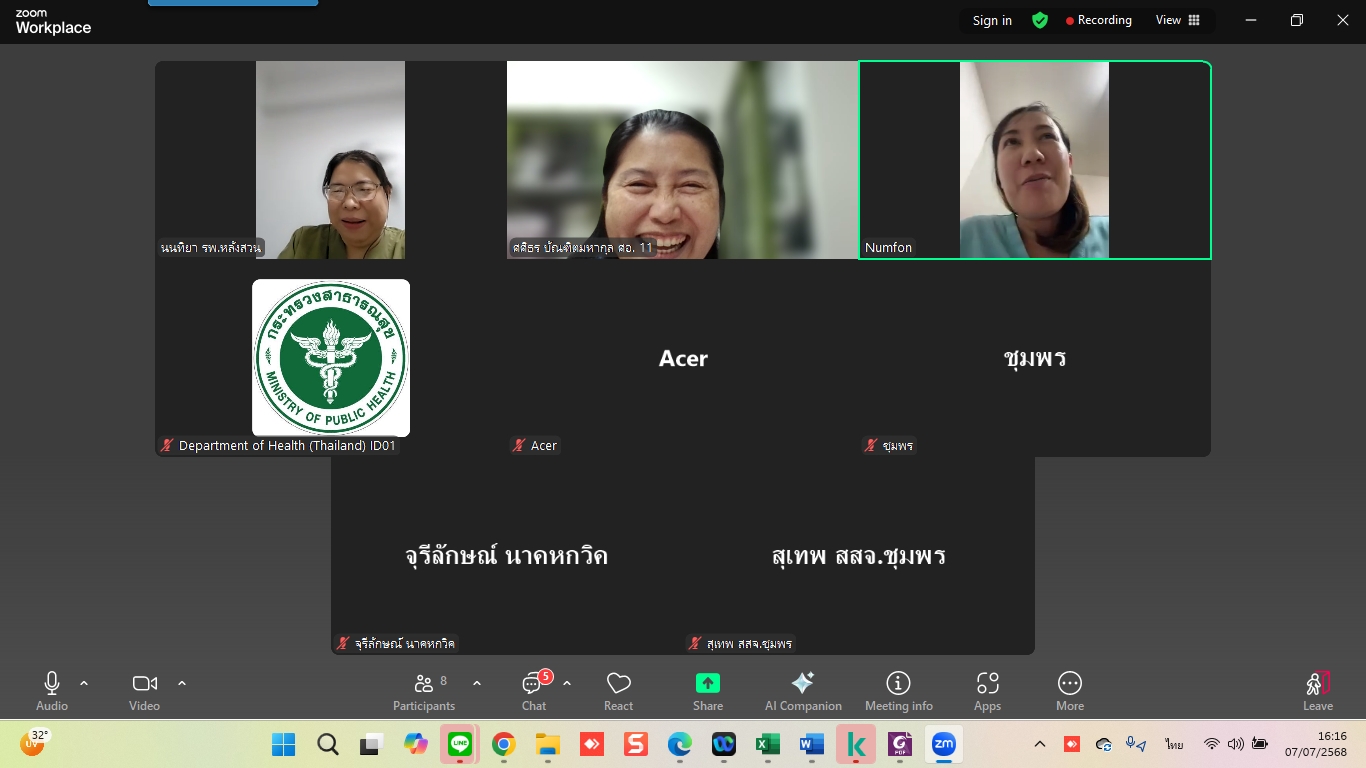Toggle the Thai language input indicator
The height and width of the screenshot is (768, 1366).
coord(1174,744)
